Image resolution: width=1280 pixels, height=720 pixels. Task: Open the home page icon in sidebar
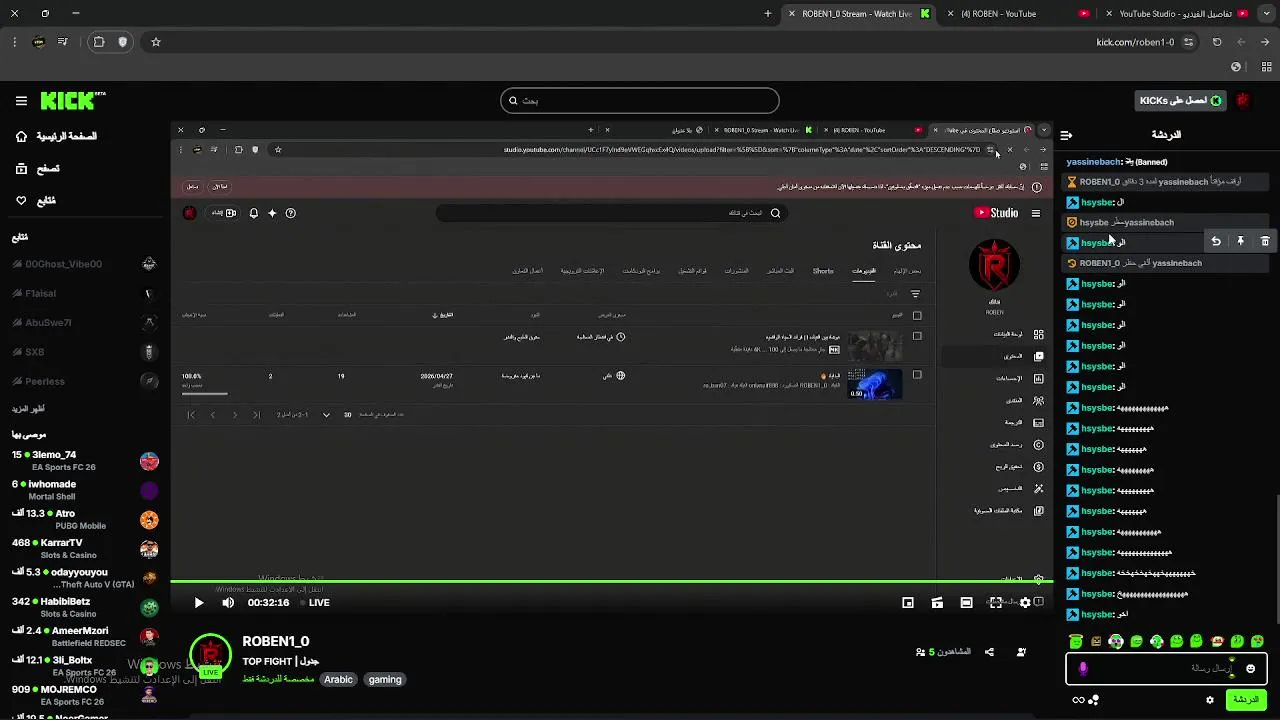click(x=21, y=136)
